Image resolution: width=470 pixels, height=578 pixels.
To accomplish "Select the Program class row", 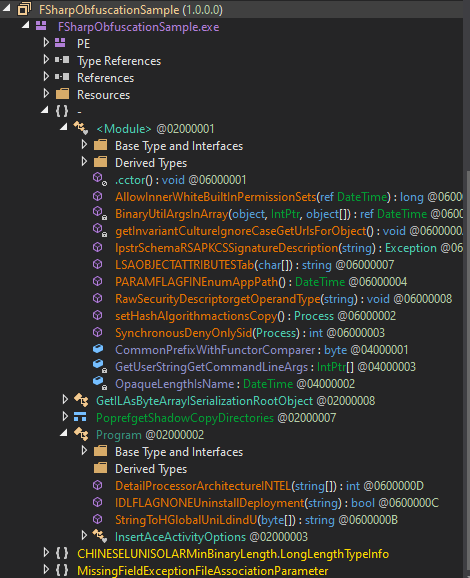I will [150, 435].
